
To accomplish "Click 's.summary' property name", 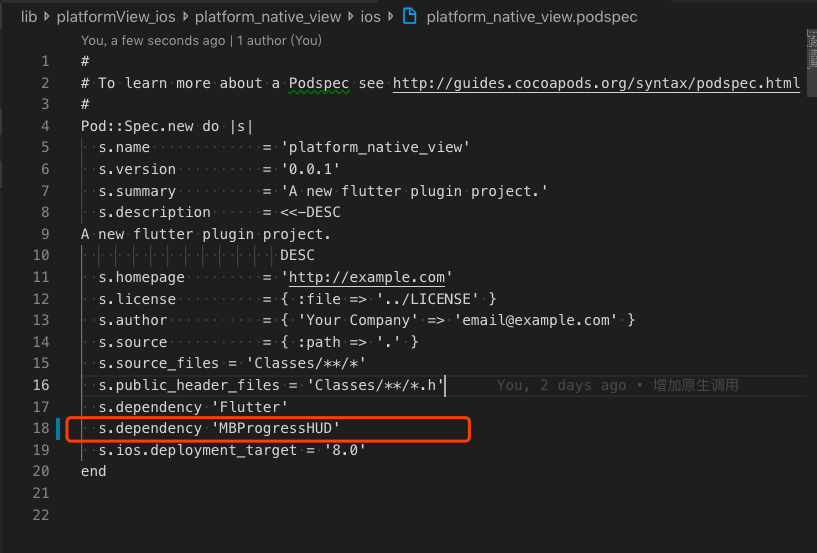I will point(137,191).
